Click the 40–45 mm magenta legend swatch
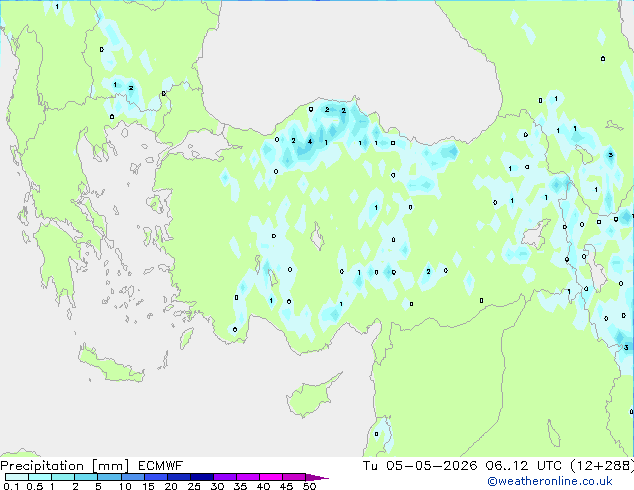Viewport: 634px width, 490px height. [x=271, y=477]
